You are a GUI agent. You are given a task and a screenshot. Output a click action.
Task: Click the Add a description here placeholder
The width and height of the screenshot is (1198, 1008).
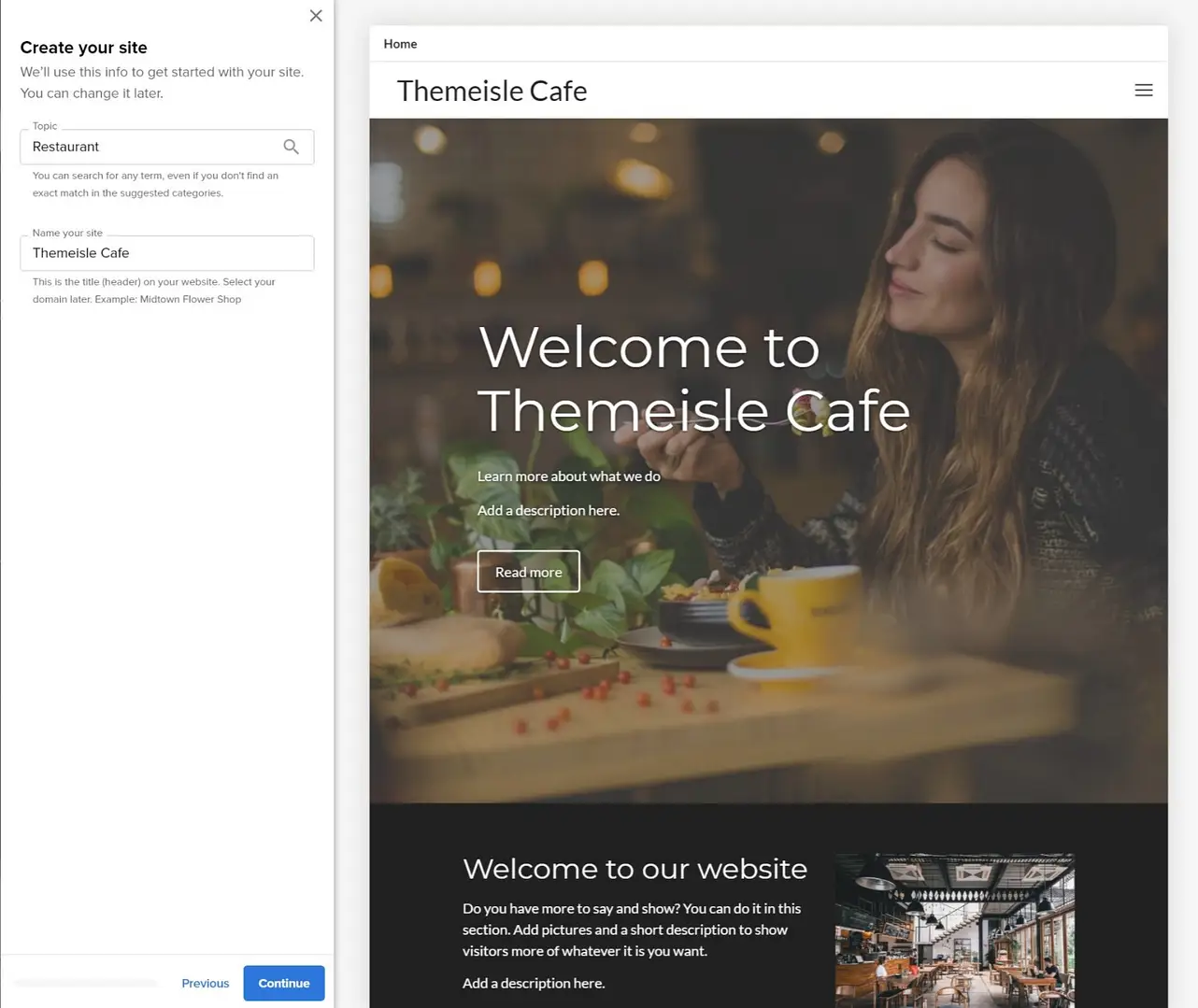pos(548,510)
